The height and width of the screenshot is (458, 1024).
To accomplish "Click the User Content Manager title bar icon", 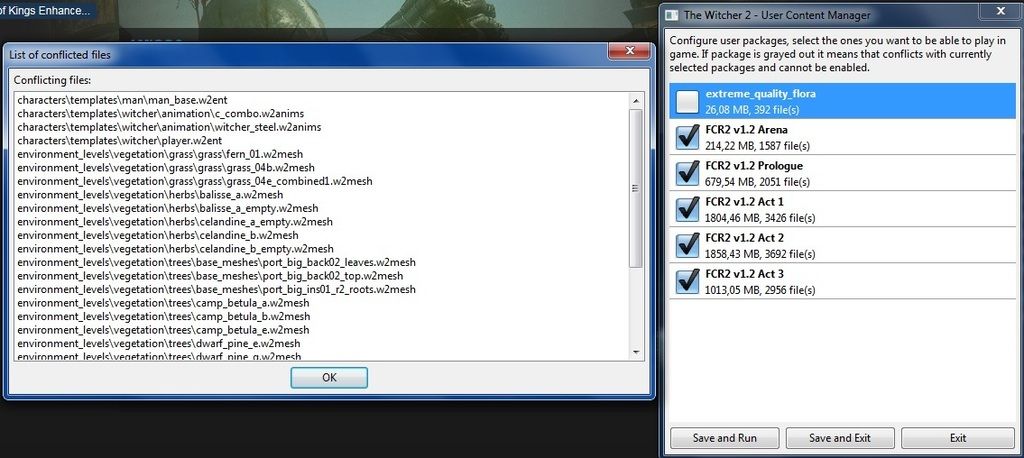I will (673, 14).
